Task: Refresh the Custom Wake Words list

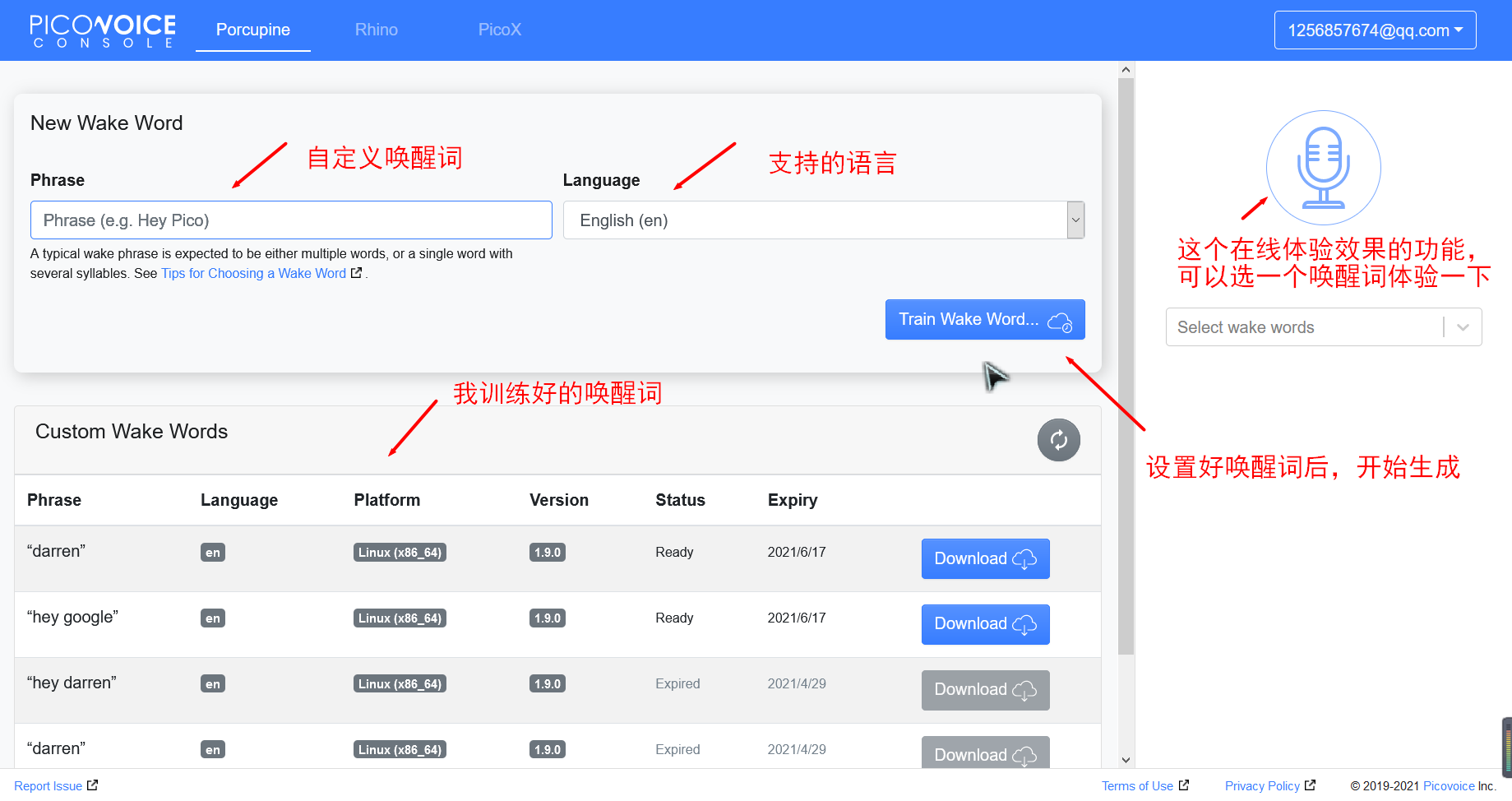Action: (x=1058, y=440)
